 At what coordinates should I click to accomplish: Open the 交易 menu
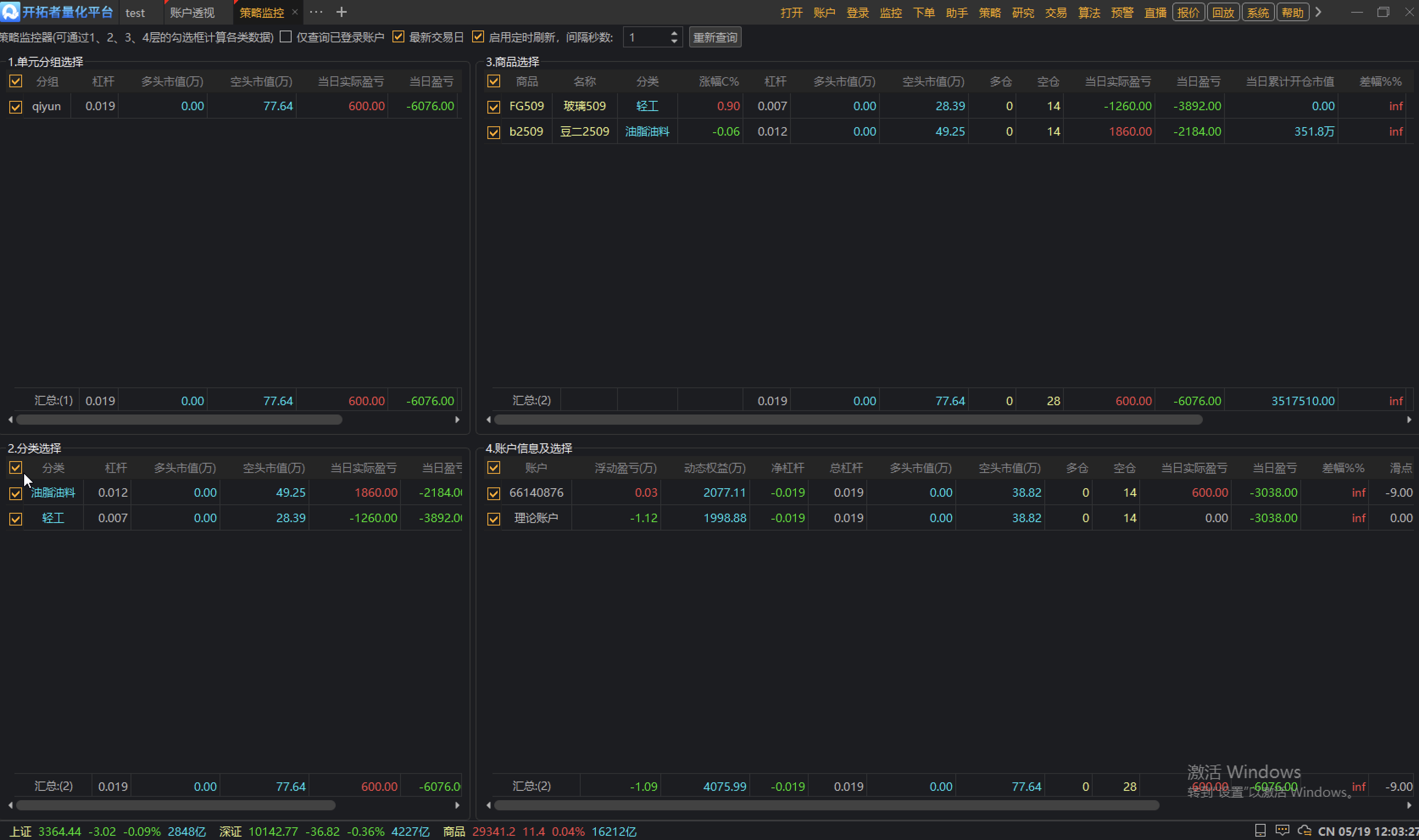point(1056,12)
